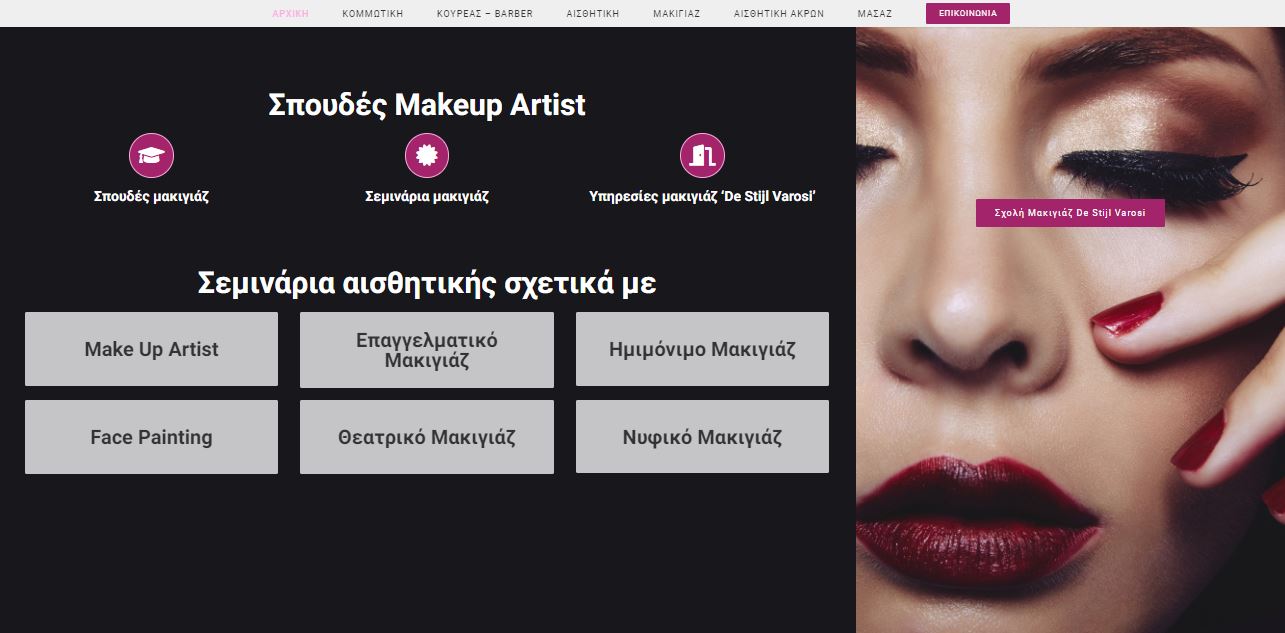Select the ΑΙΣΘΗΤΙΚΗ navigation item
This screenshot has width=1285, height=633.
coord(593,14)
